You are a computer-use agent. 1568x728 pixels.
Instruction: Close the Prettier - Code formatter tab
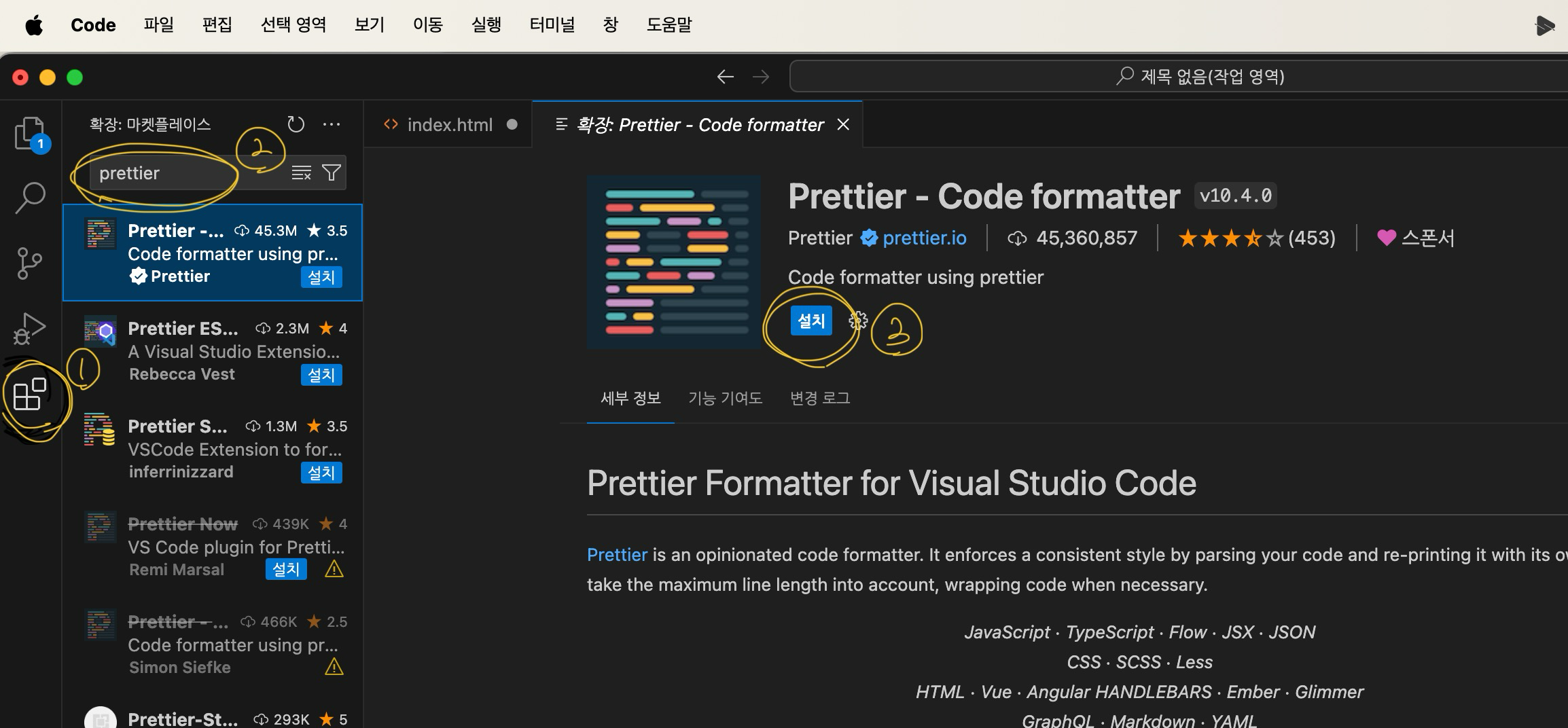pos(843,124)
